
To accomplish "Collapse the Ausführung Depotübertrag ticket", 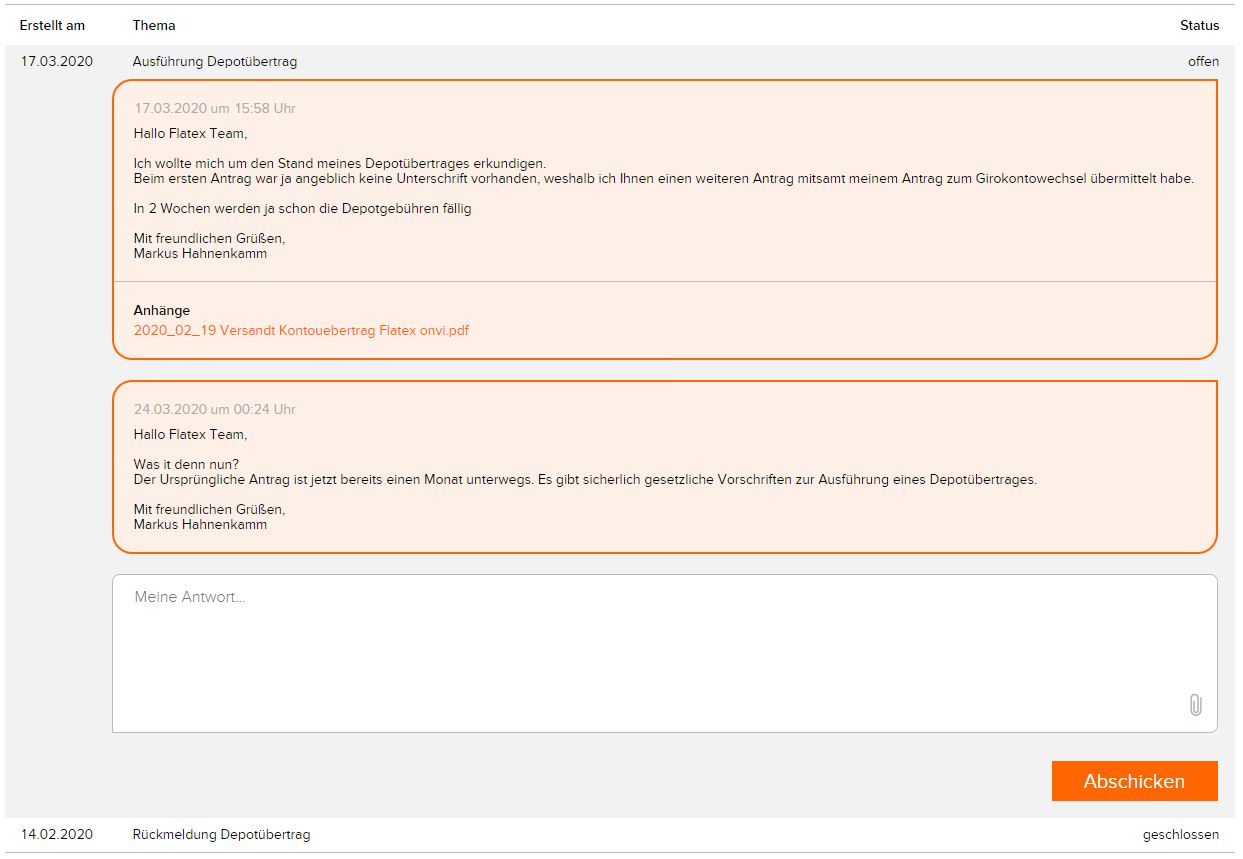I will pyautogui.click(x=214, y=62).
